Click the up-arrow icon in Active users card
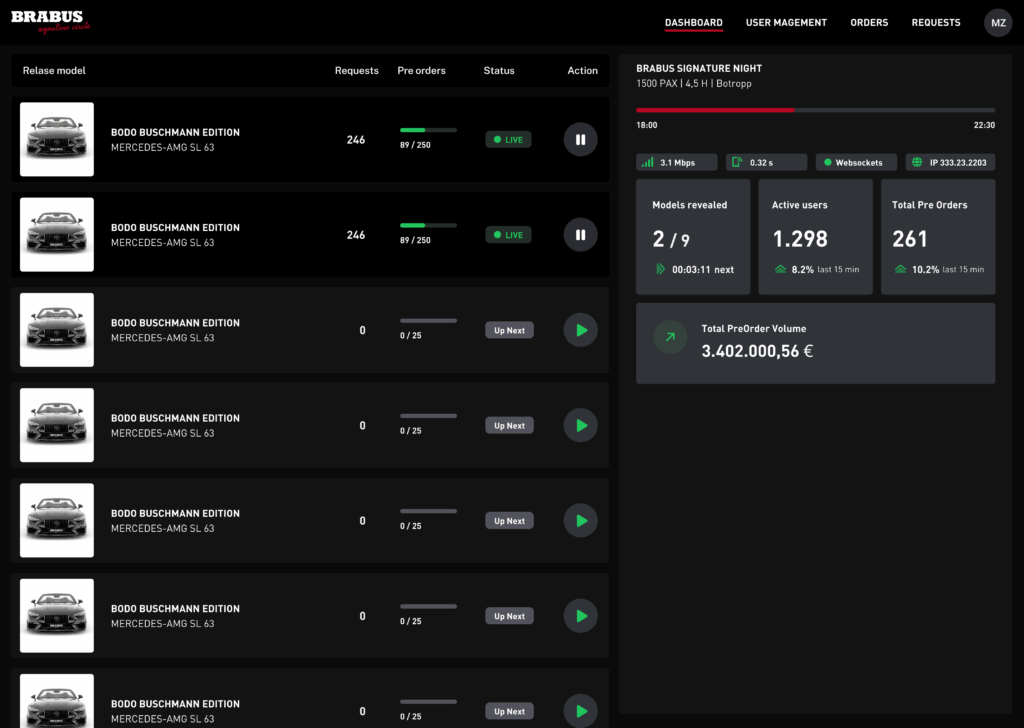1024x728 pixels. pyautogui.click(x=780, y=269)
